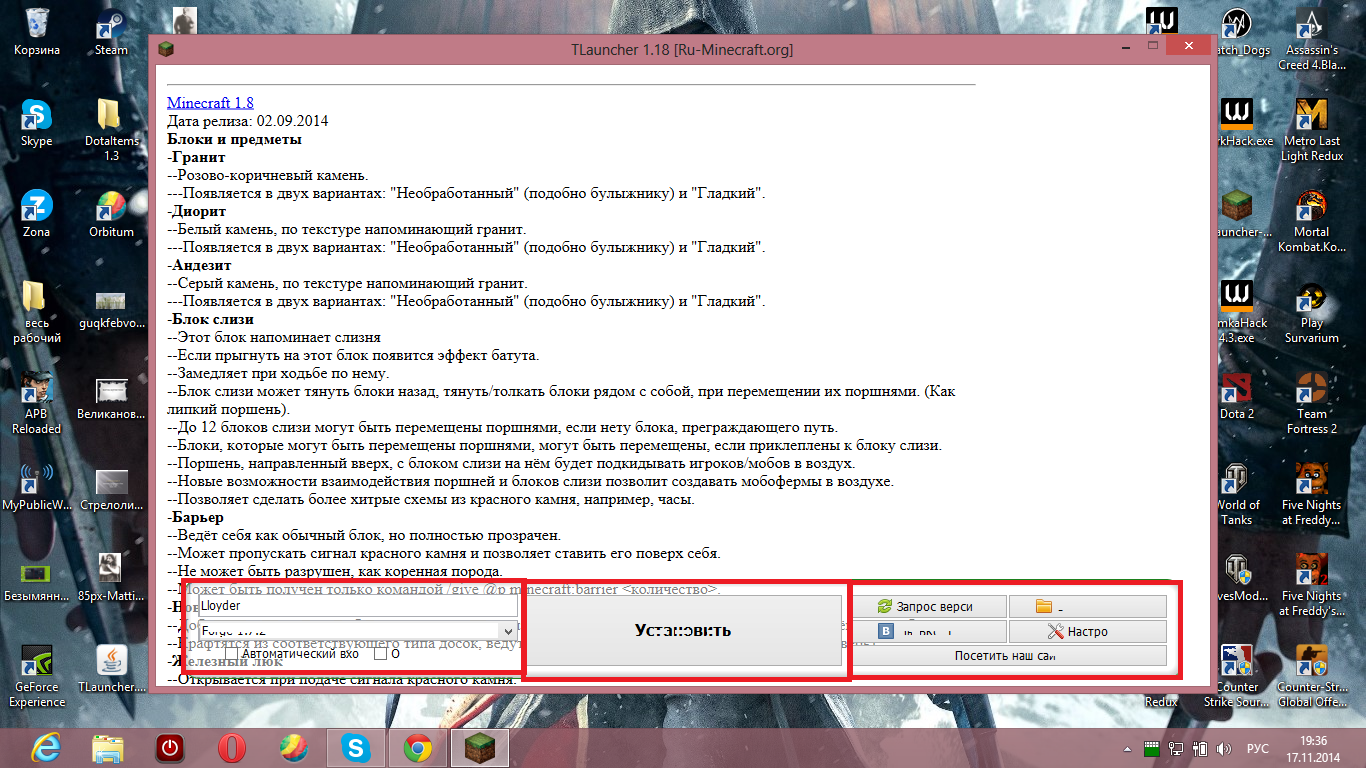1366x768 pixels.
Task: Select the APB Reloaded shortcut
Action: [37, 402]
